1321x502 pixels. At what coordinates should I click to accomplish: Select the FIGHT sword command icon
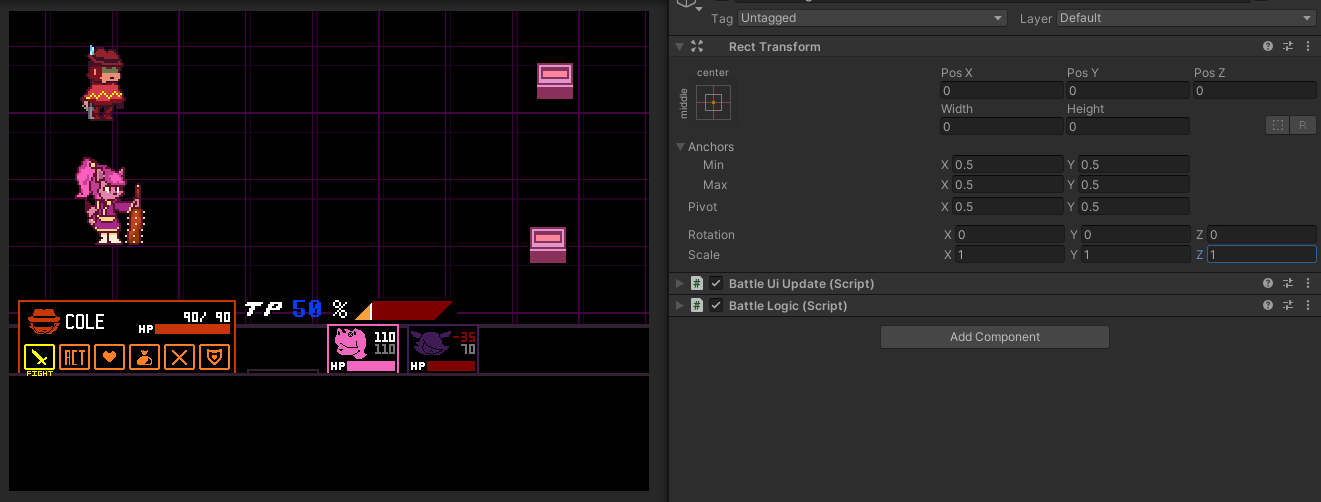39,357
